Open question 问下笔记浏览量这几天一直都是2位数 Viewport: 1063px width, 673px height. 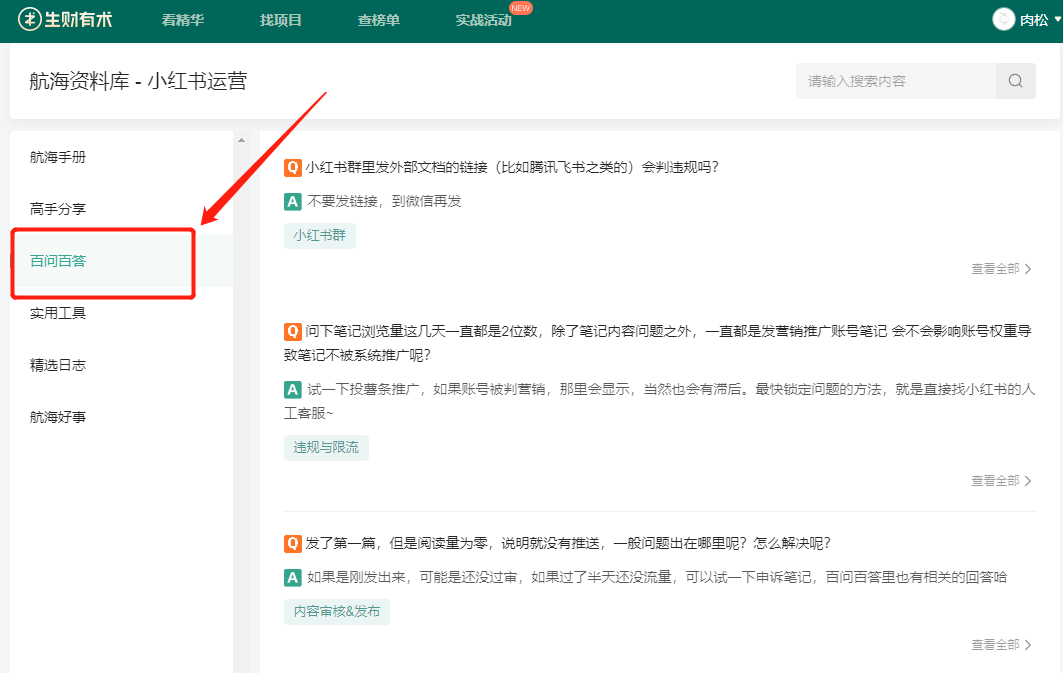click(x=658, y=343)
